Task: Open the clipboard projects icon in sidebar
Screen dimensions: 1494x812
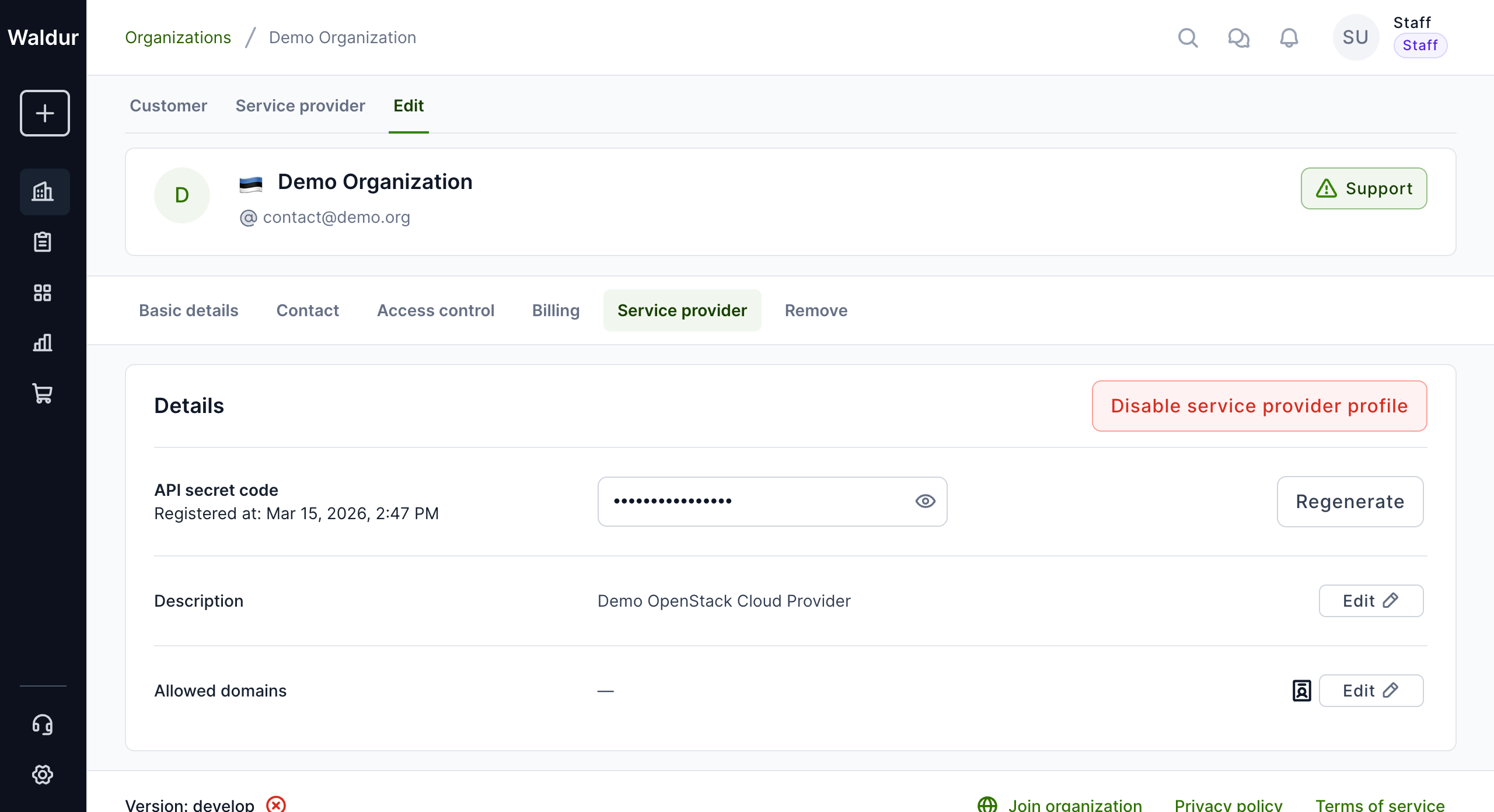Action: (x=43, y=242)
